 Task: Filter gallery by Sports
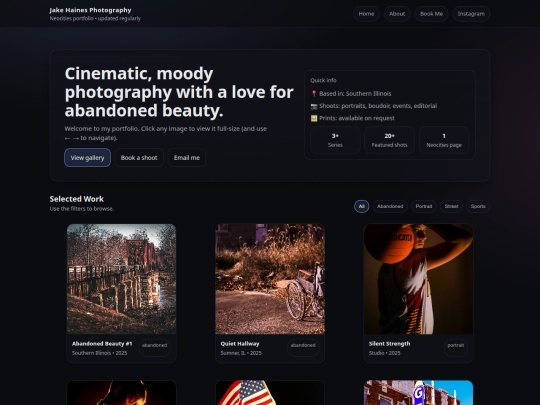click(x=478, y=206)
